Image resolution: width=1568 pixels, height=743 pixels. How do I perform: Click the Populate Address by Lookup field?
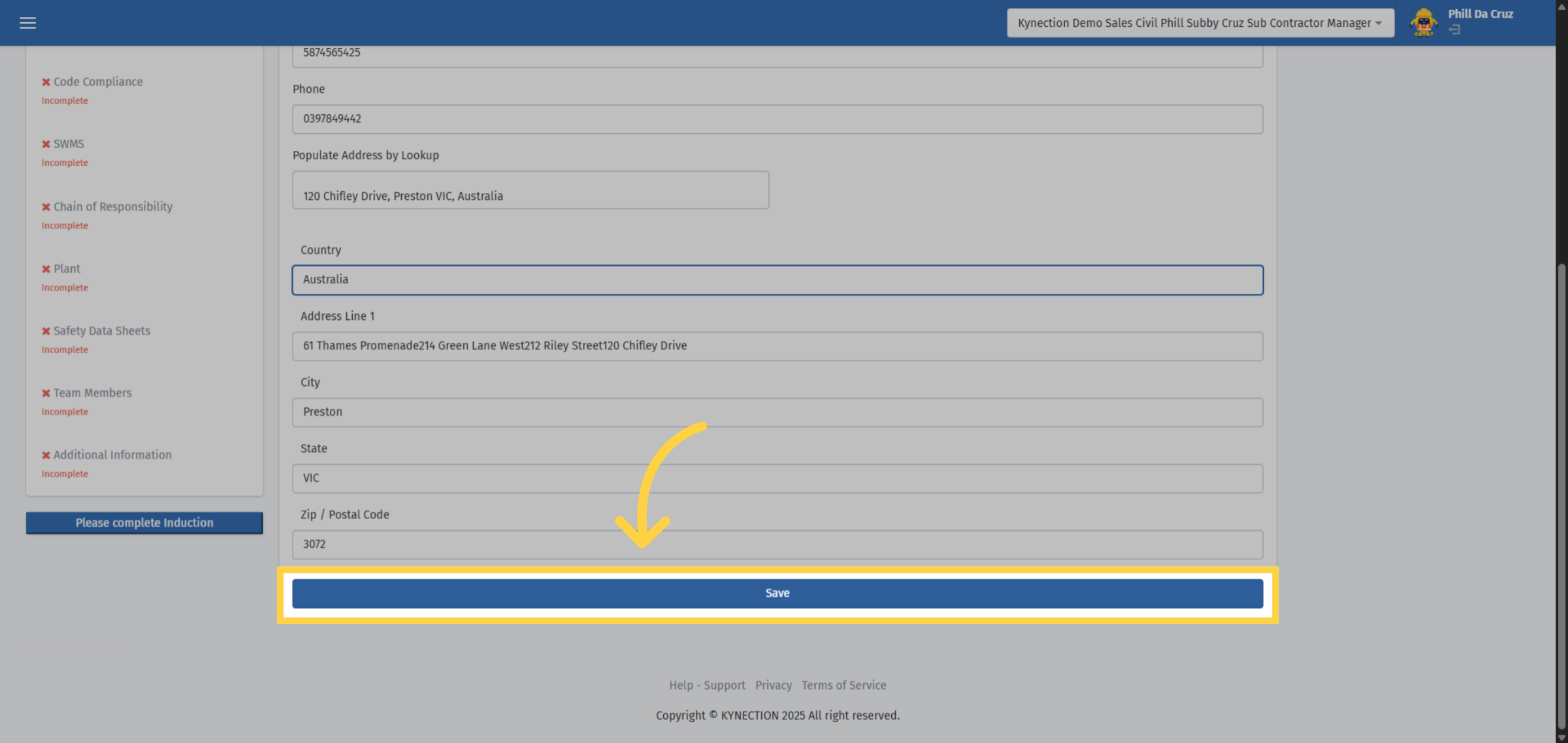point(531,190)
